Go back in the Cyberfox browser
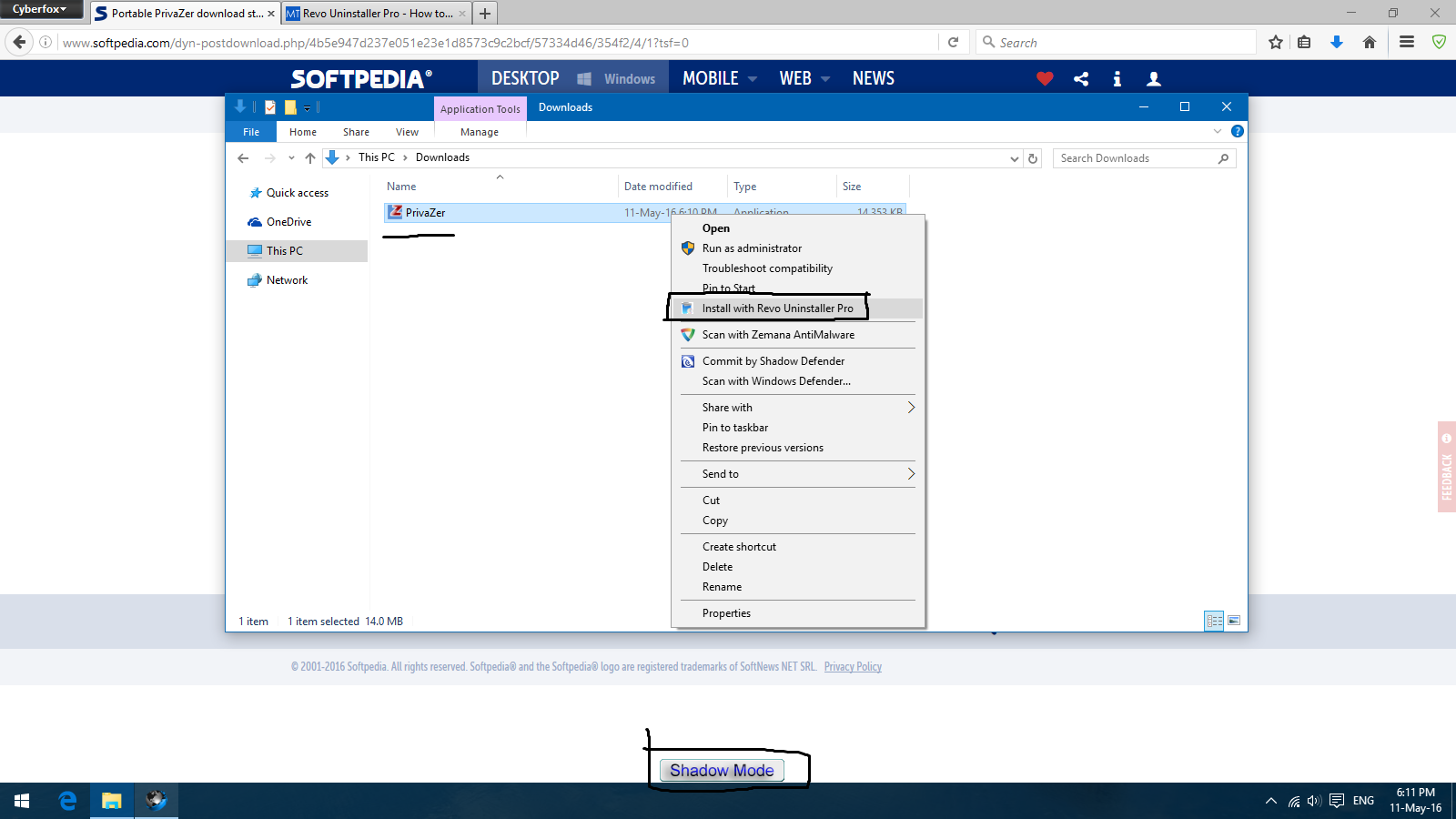The width and height of the screenshot is (1456, 819). (20, 42)
